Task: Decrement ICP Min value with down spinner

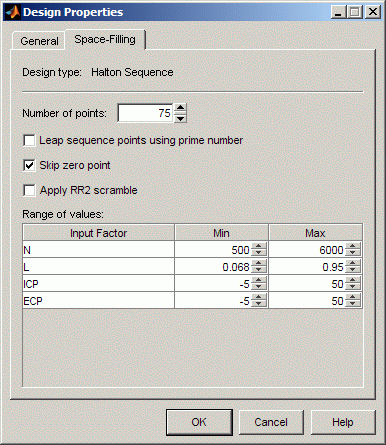Action: pyautogui.click(x=259, y=287)
